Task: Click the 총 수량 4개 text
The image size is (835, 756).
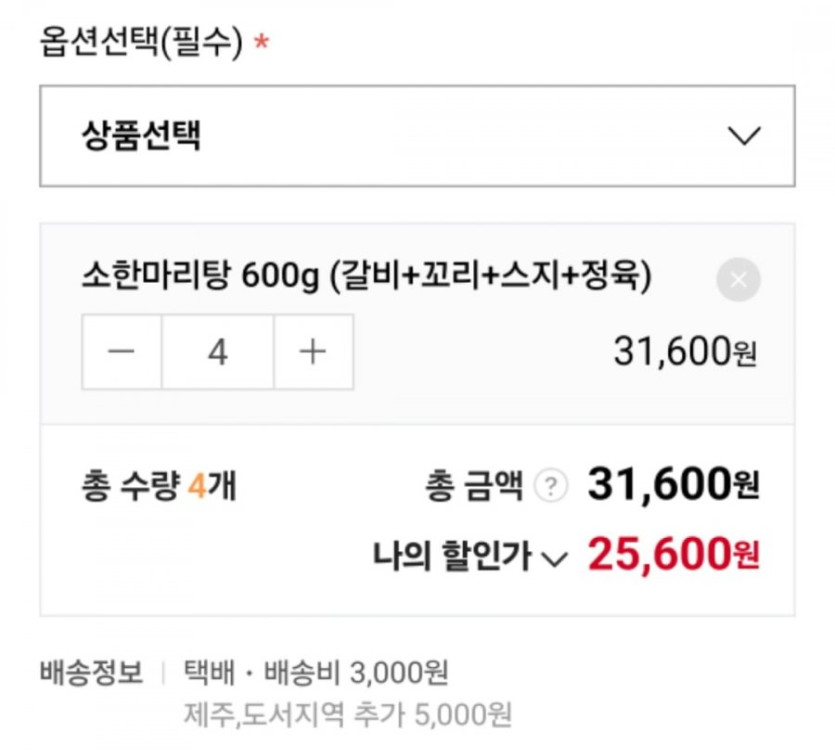Action: click(x=158, y=487)
